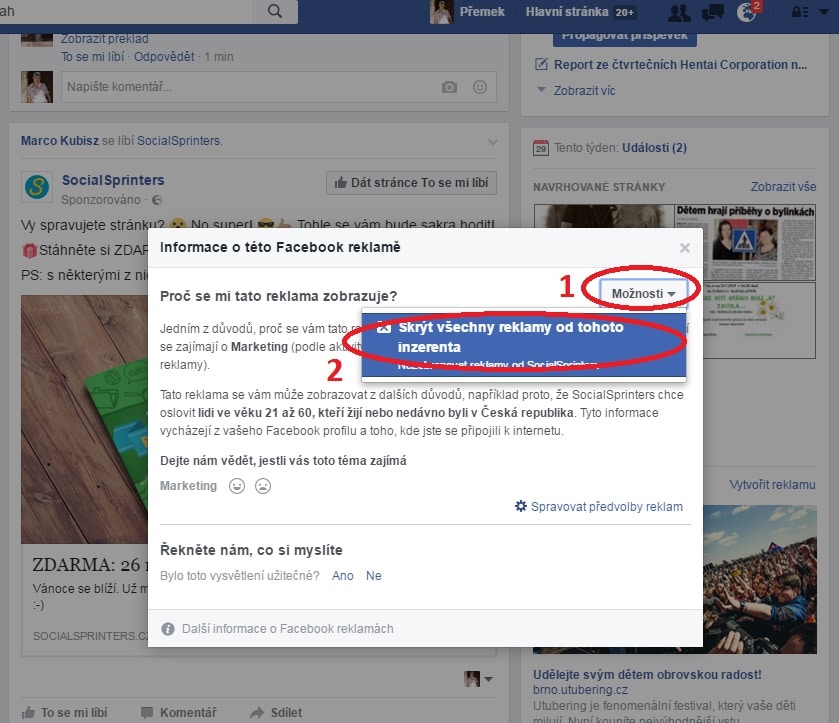The image size is (839, 723).
Task: Open the festival crowd ad image
Action: [760, 580]
